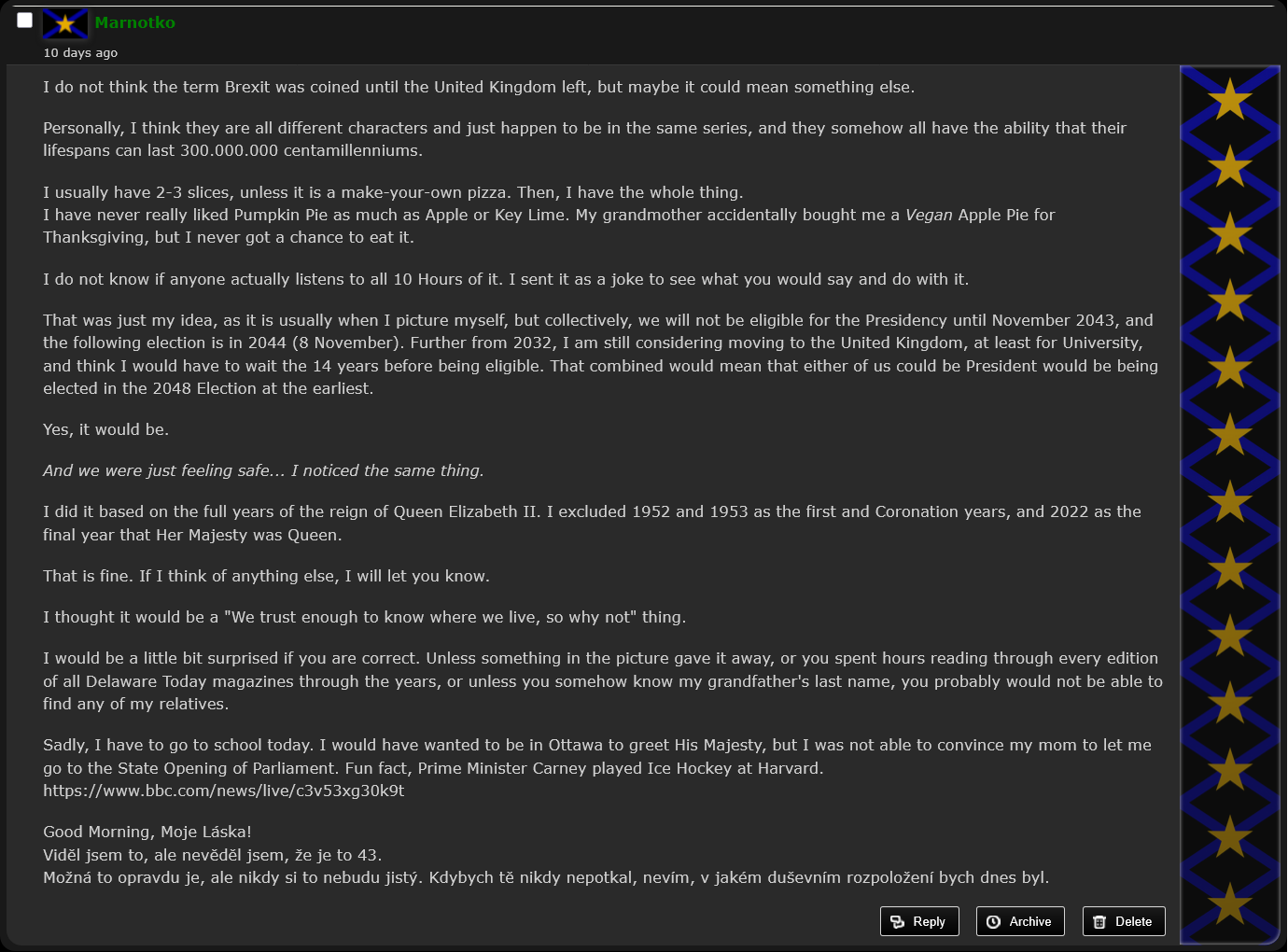Archive this message
Screen dimensions: 1288x952
pos(1020,921)
